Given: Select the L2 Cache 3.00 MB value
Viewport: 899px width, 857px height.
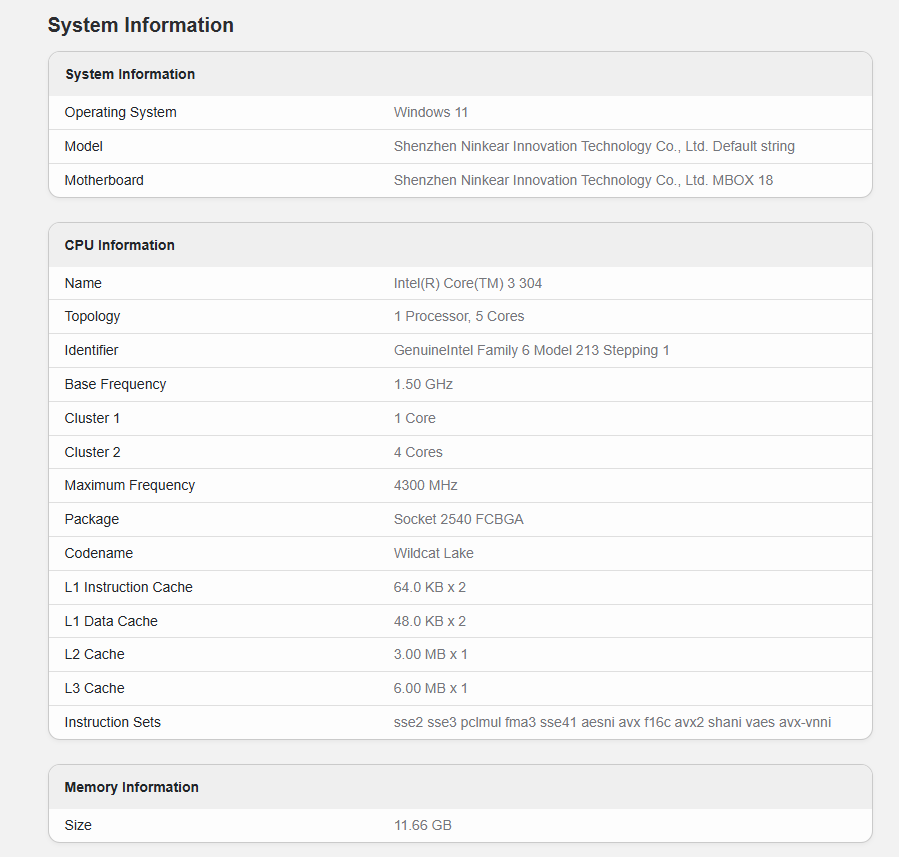Looking at the screenshot, I should 430,654.
